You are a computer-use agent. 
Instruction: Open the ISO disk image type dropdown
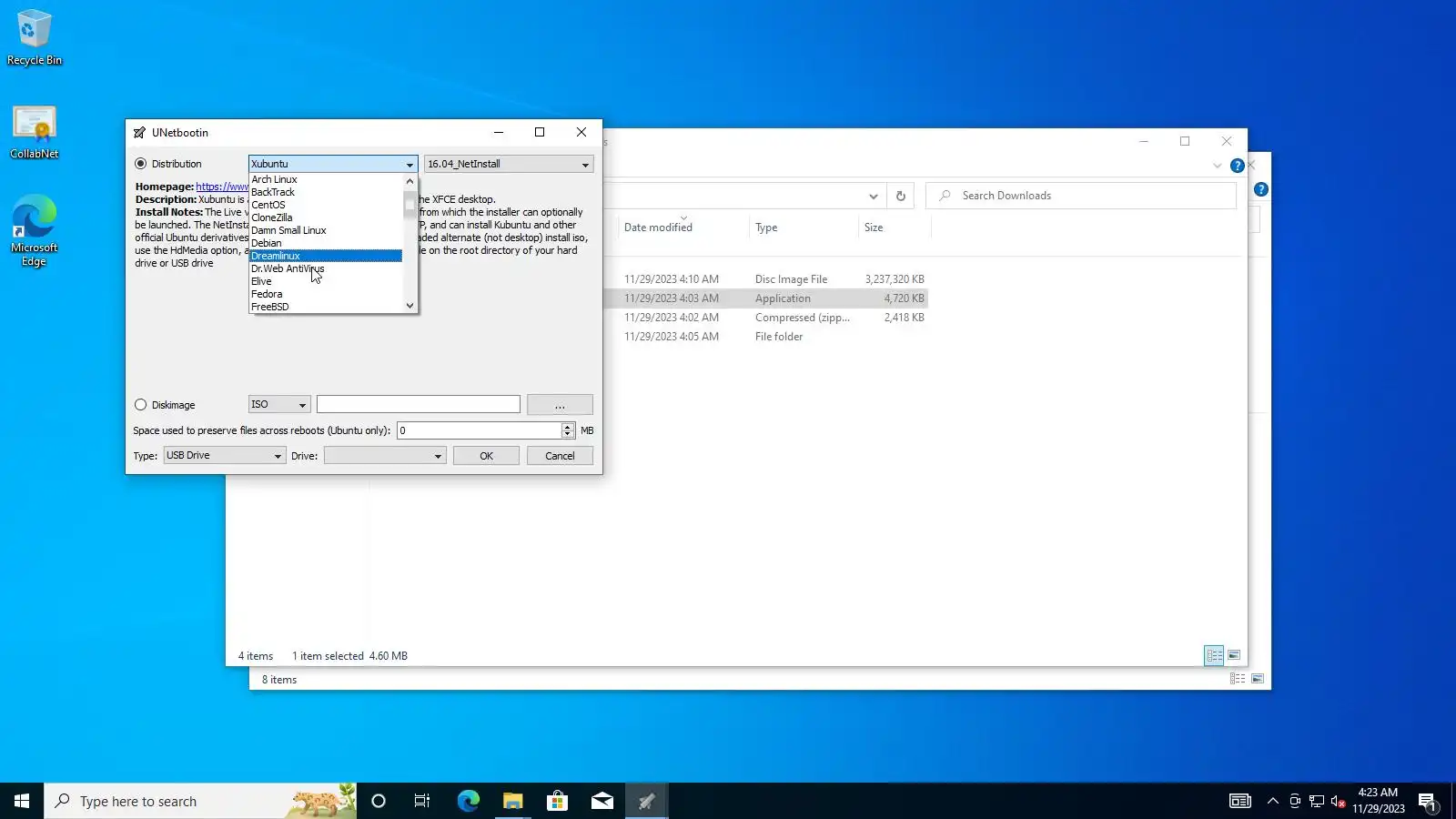point(279,404)
